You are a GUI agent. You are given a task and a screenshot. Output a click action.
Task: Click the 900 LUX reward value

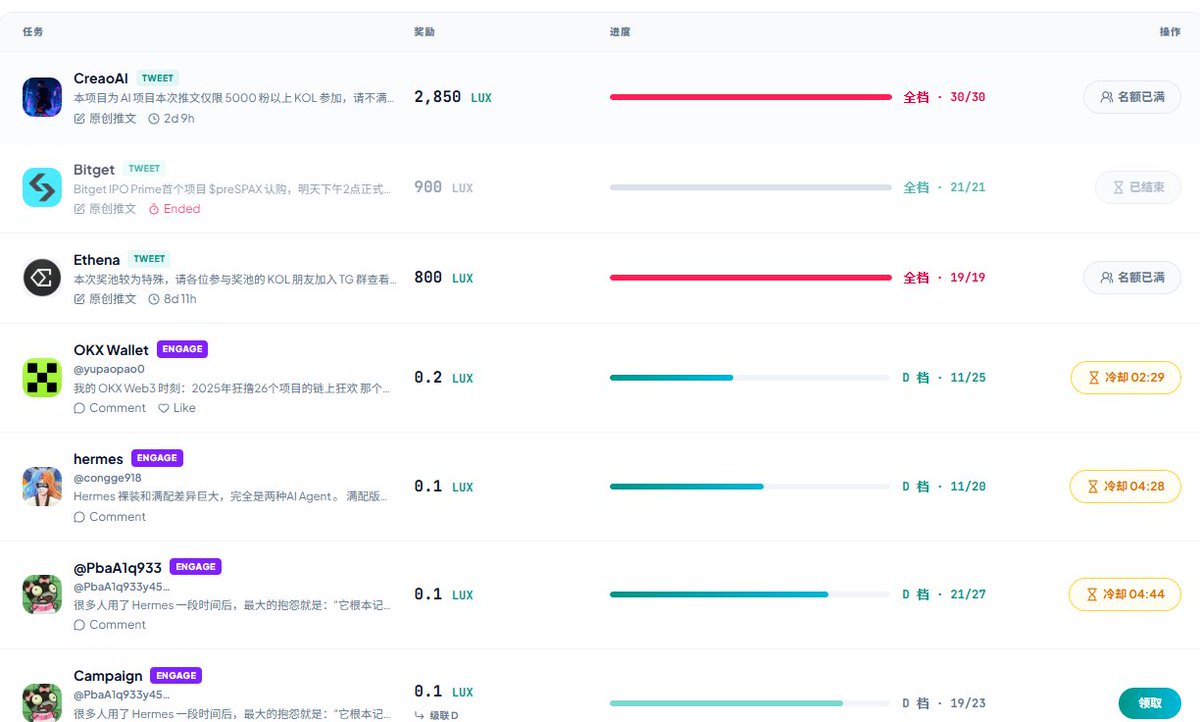coord(444,187)
